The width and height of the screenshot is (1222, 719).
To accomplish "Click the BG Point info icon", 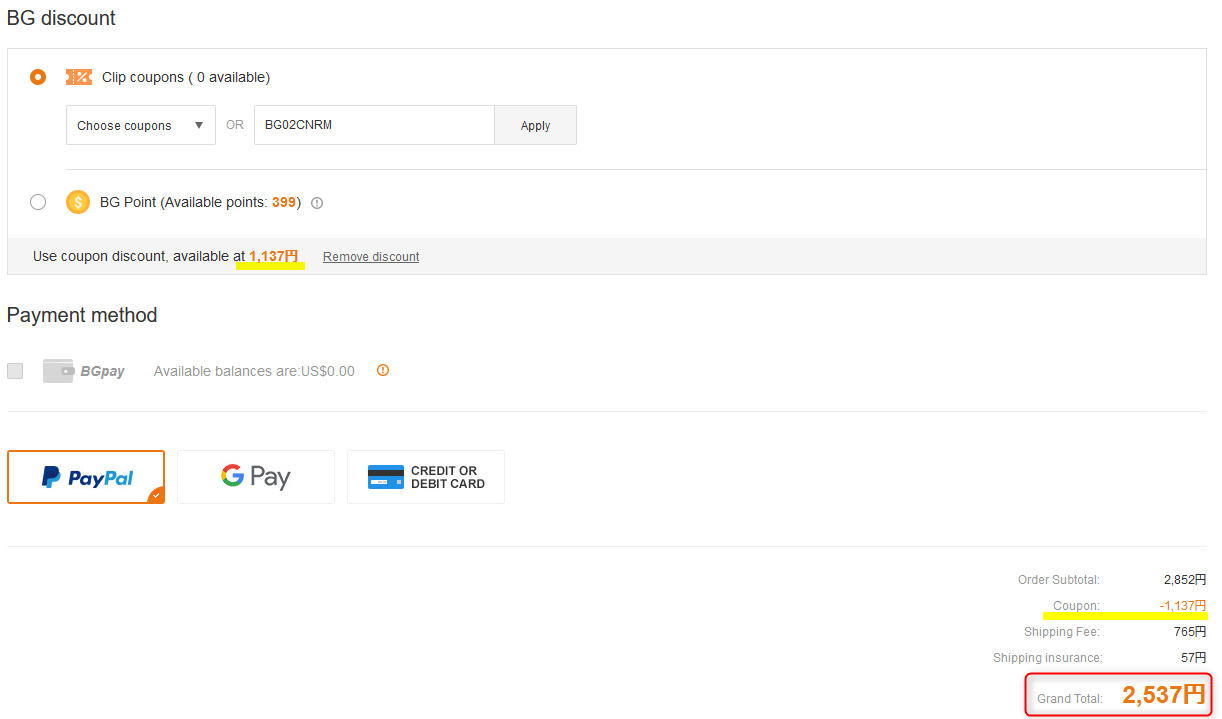I will click(x=317, y=203).
